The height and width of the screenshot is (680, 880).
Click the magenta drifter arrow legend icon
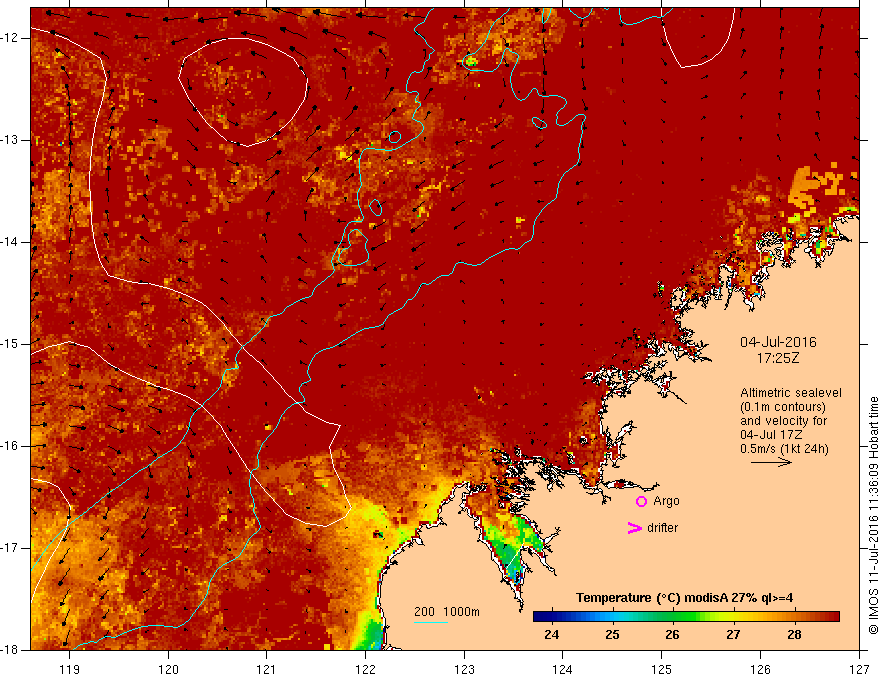(634, 528)
